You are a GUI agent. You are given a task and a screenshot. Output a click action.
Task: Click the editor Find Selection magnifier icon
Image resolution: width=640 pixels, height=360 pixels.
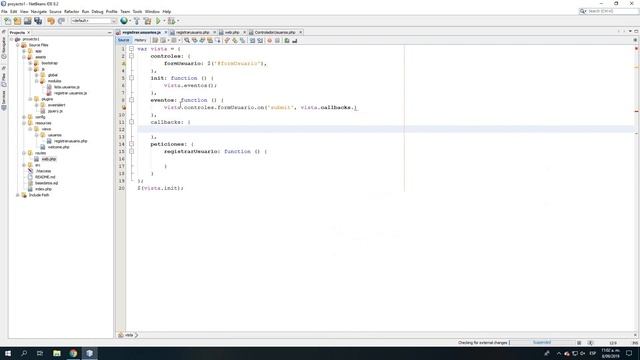(187, 40)
